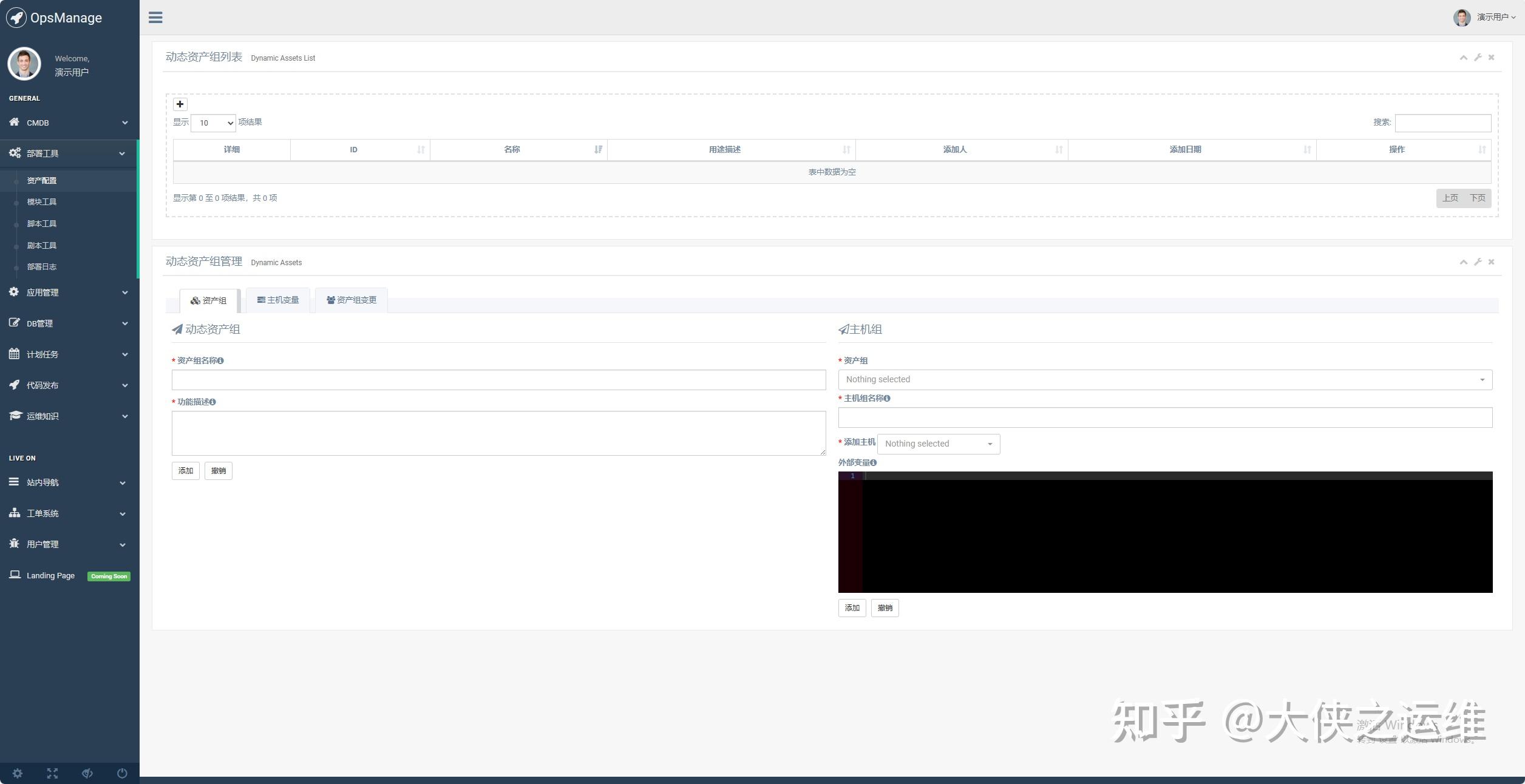The image size is (1525, 784).
Task: Click the plus icon to add asset group
Action: click(180, 104)
